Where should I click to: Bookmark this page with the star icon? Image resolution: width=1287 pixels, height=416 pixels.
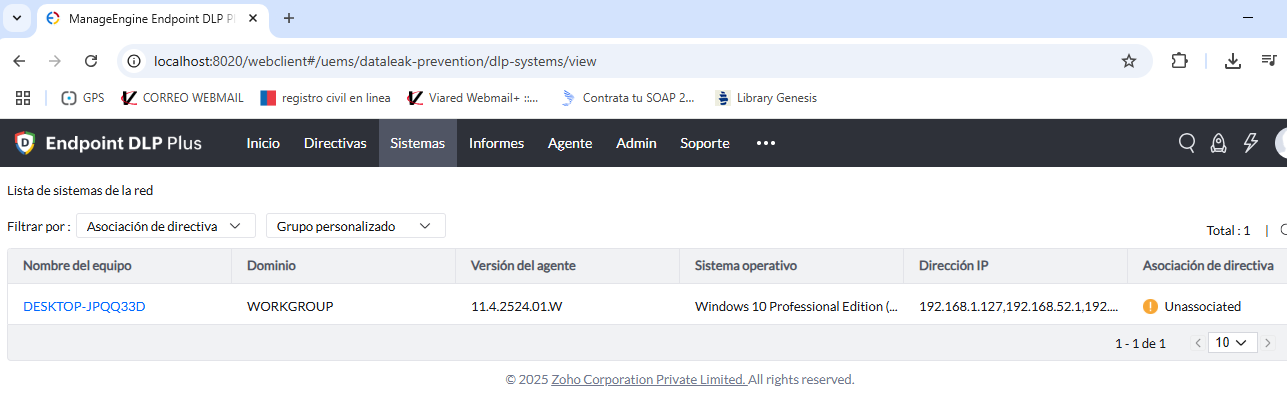1129,61
